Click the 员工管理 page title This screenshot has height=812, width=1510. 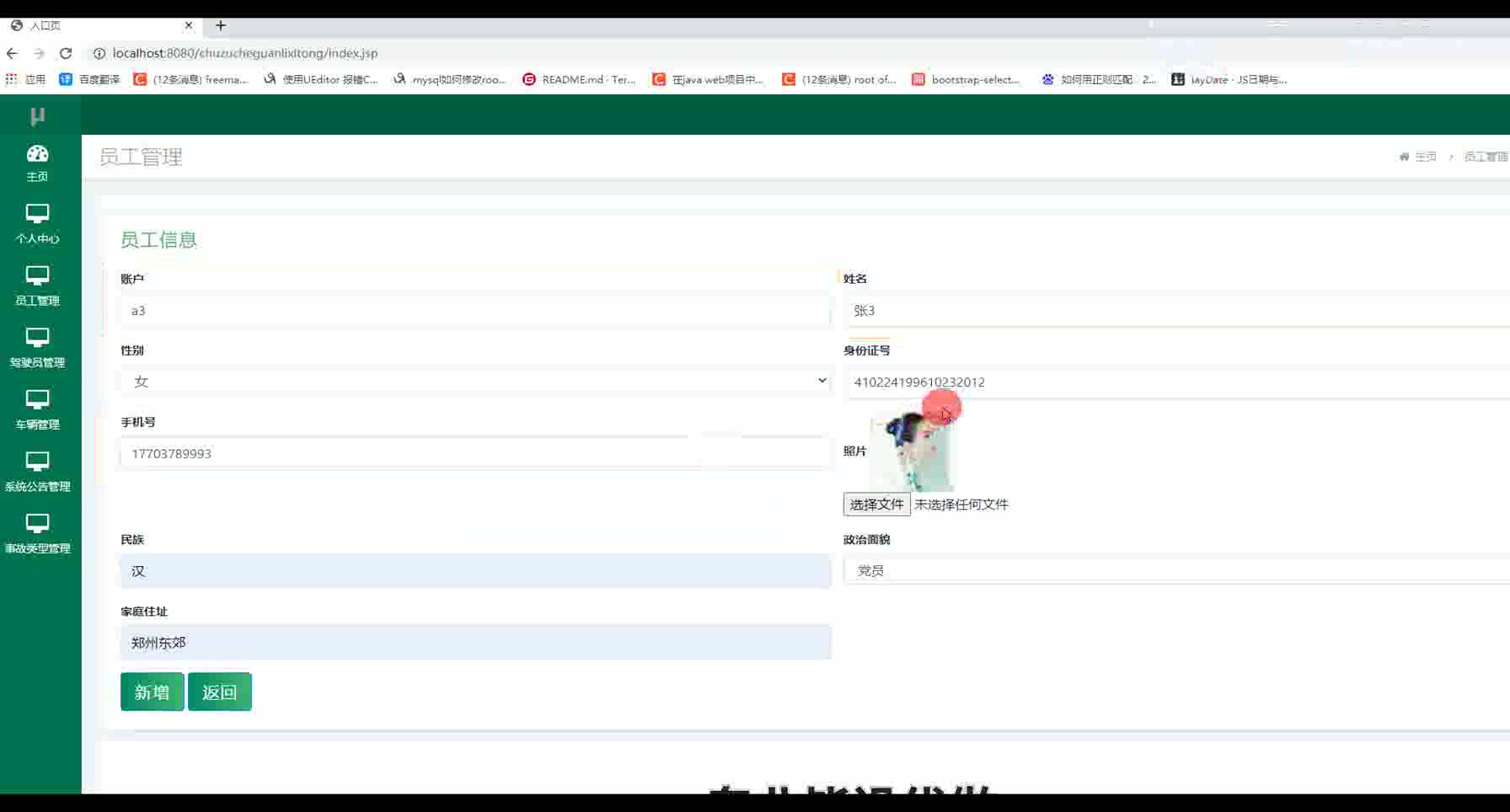coord(141,157)
